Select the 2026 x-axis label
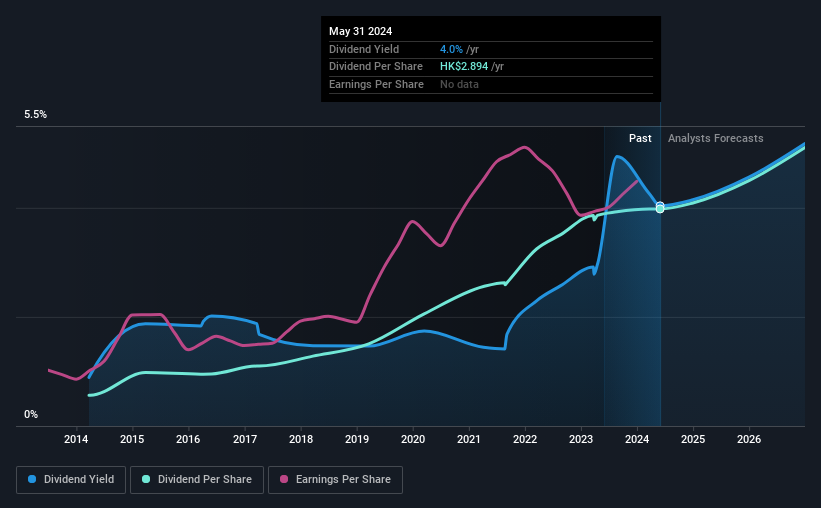Screen dimensions: 821x508 tap(749, 439)
